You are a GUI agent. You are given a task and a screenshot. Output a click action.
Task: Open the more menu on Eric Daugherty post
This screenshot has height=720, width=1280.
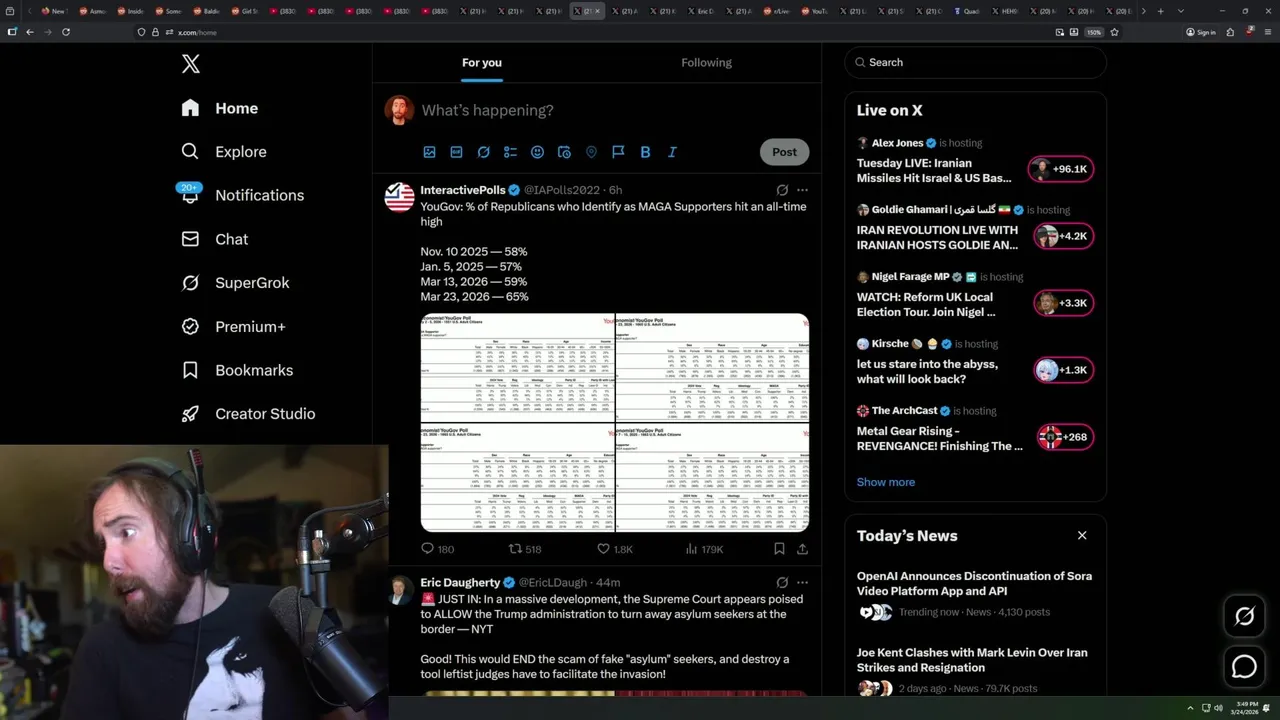pos(802,582)
